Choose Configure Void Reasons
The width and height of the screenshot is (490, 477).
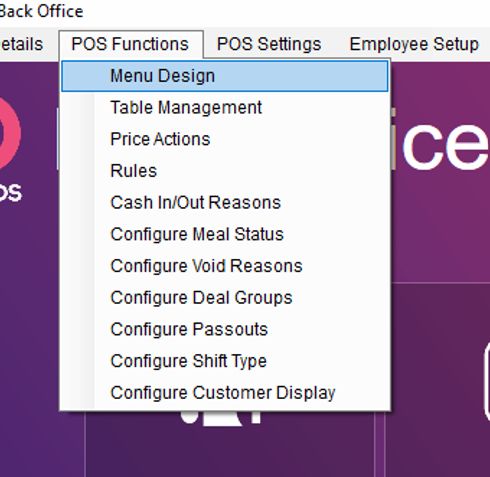225,266
